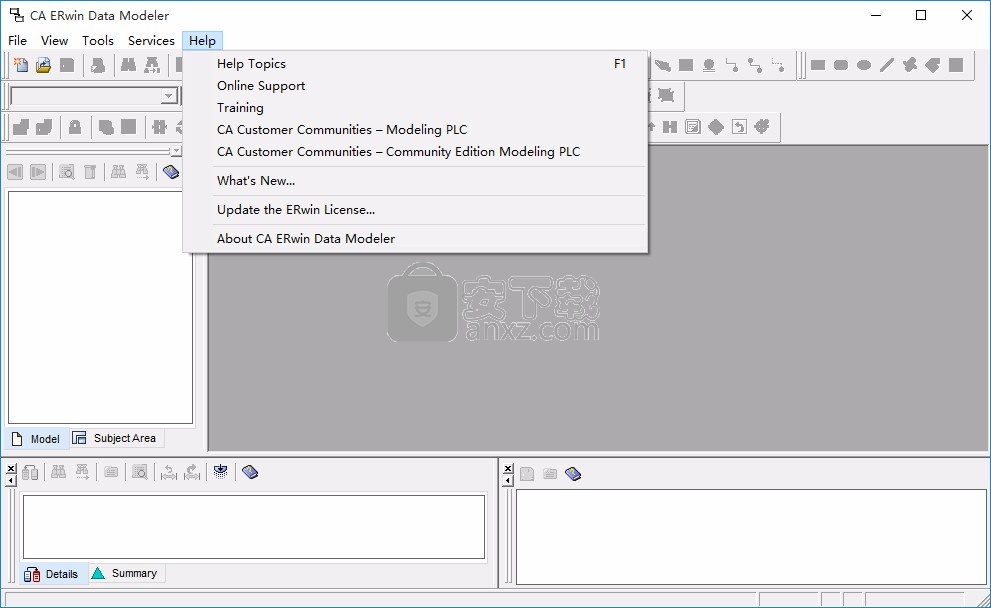Select the rounded rectangle shape tool
The image size is (991, 608).
841,65
